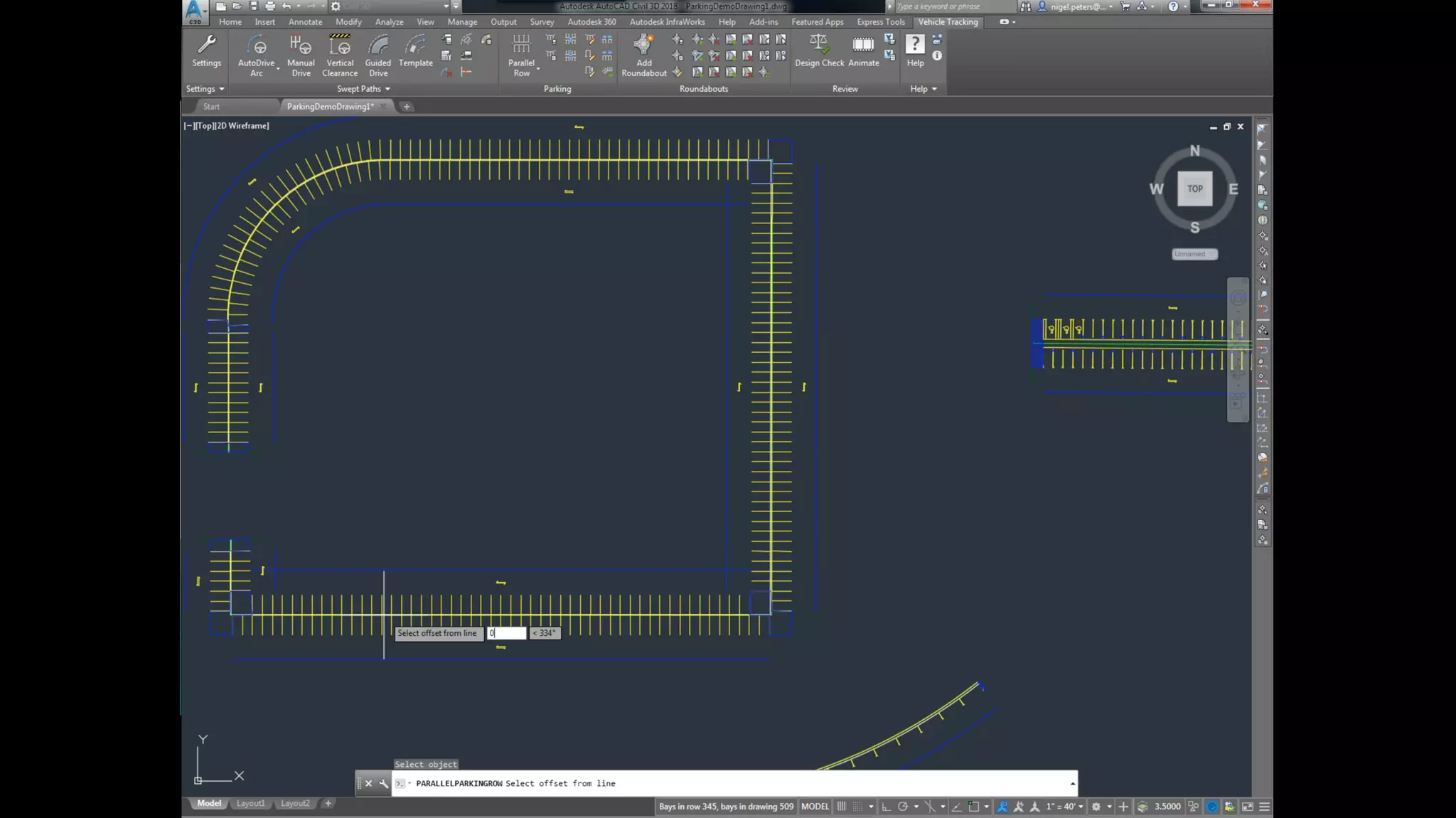Click the [Top] view control label

pyautogui.click(x=204, y=126)
